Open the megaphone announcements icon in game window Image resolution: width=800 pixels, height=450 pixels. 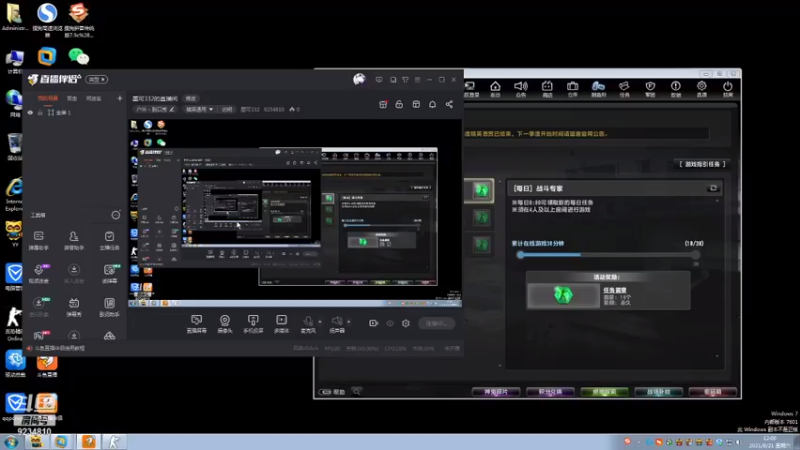[520, 86]
